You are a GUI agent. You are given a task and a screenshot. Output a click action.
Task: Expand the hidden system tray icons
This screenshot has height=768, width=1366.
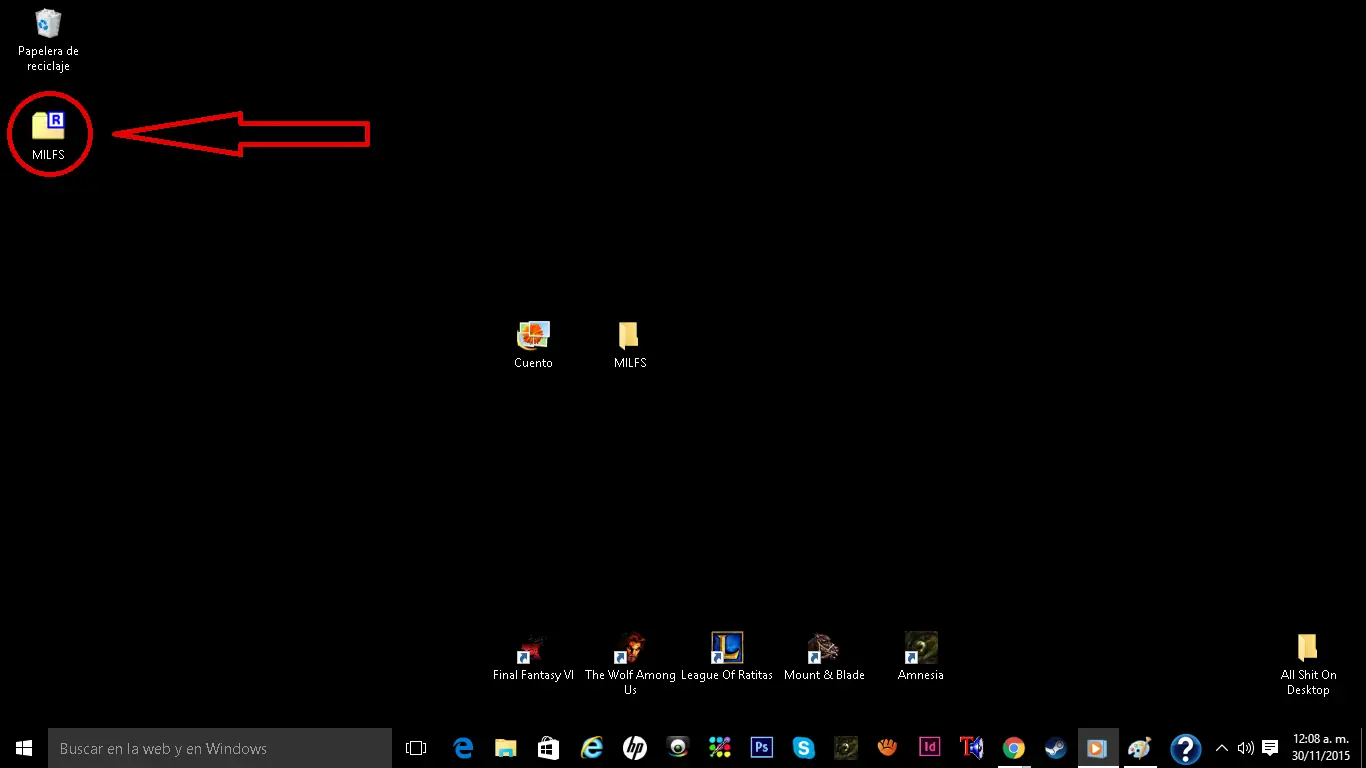tap(1222, 748)
